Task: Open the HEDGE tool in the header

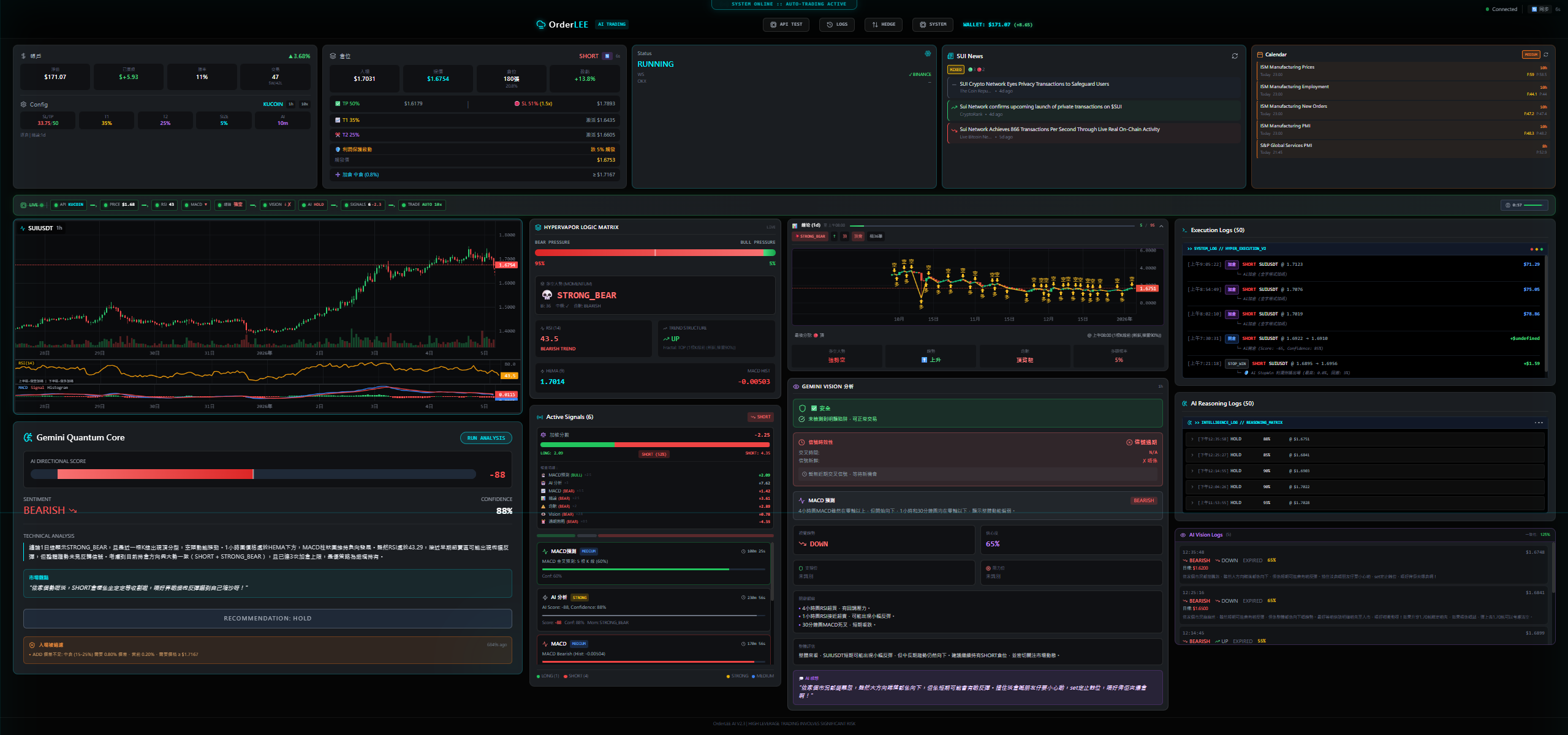Action: (x=883, y=24)
